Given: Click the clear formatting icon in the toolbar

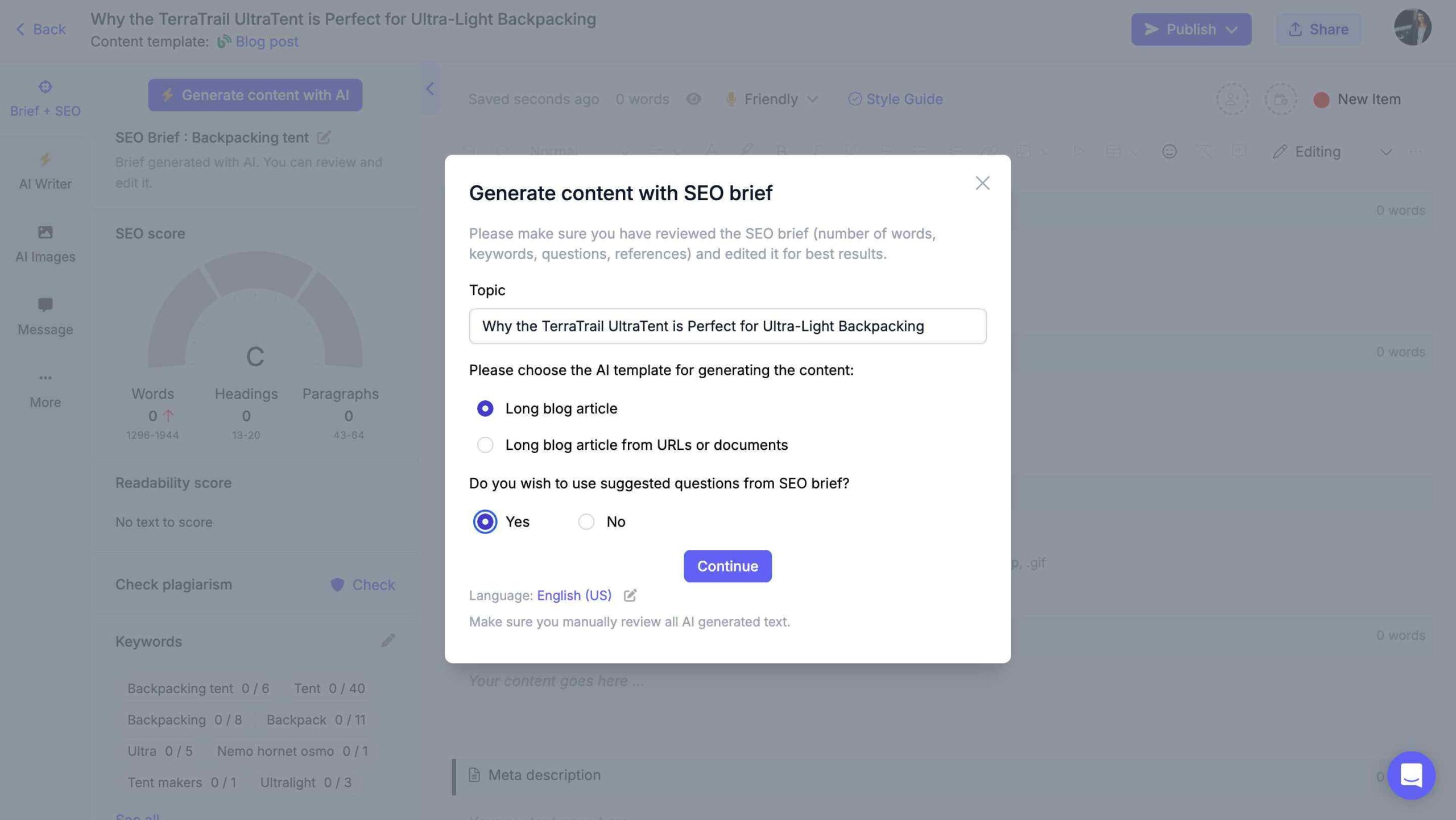Looking at the screenshot, I should pos(1203,151).
